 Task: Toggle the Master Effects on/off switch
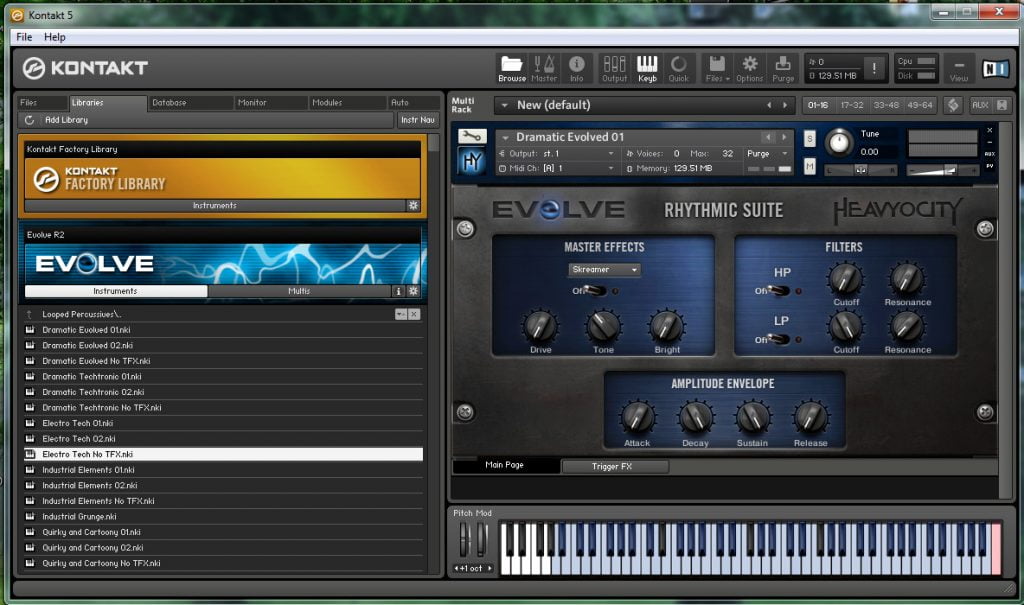click(x=595, y=291)
